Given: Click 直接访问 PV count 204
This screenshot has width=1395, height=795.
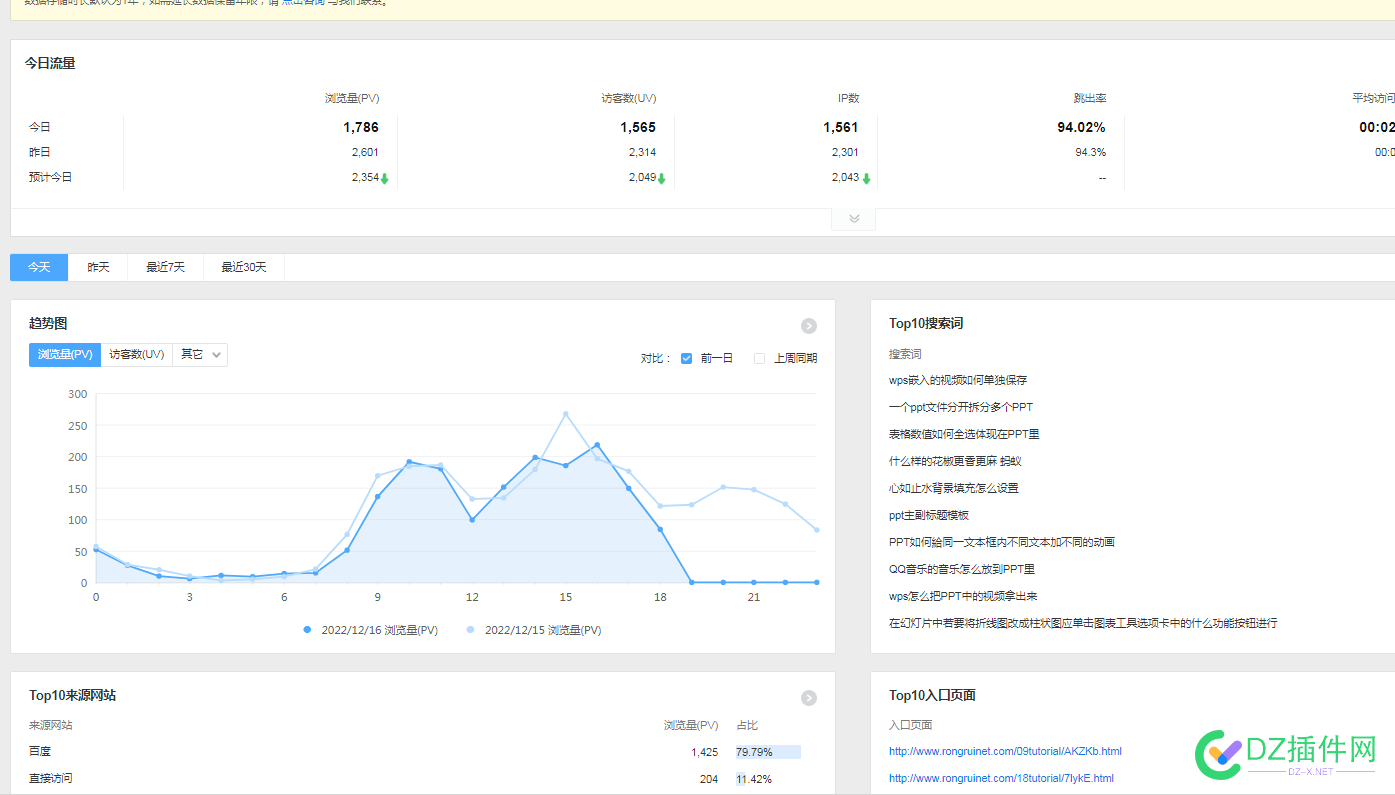Looking at the screenshot, I should pyautogui.click(x=709, y=779).
